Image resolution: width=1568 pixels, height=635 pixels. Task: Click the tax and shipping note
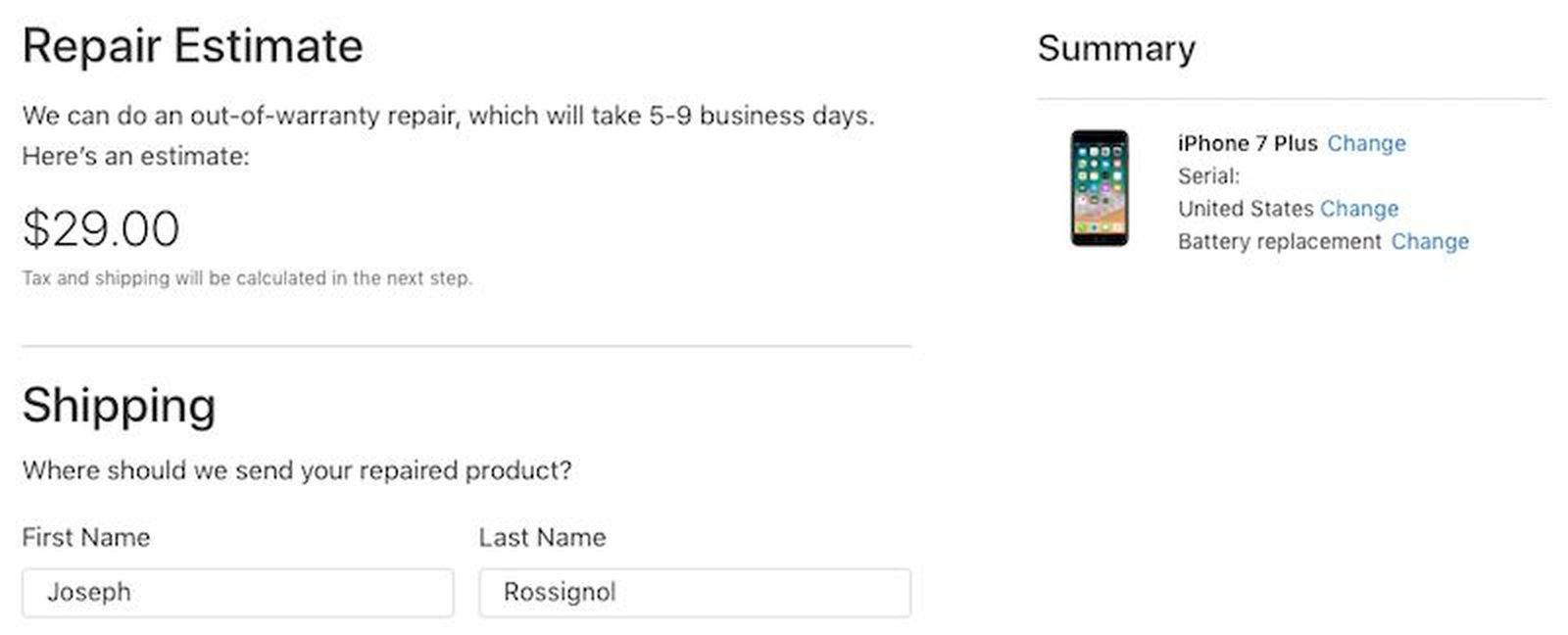coord(247,277)
